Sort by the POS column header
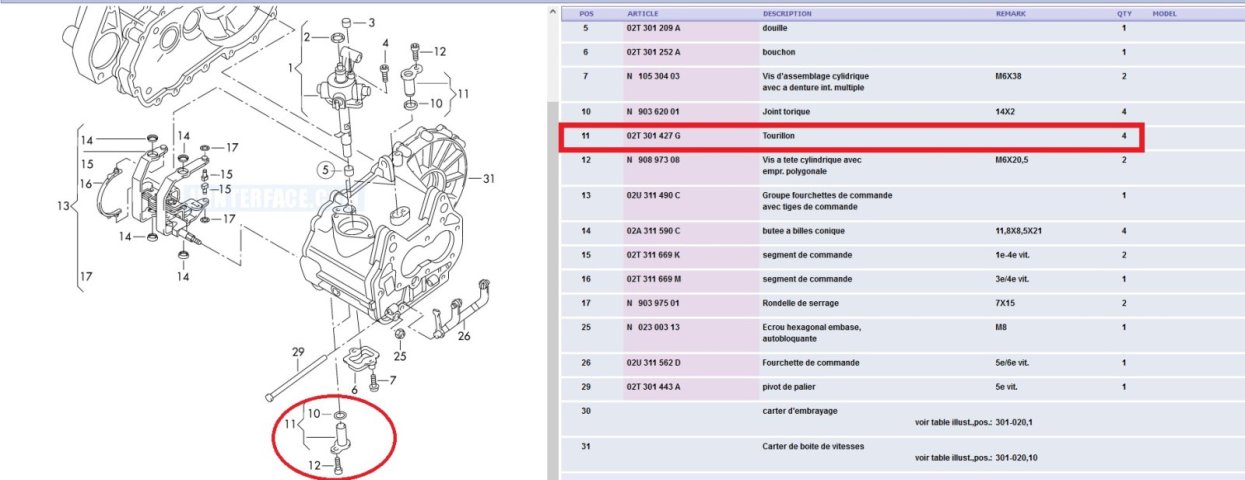 [588, 14]
